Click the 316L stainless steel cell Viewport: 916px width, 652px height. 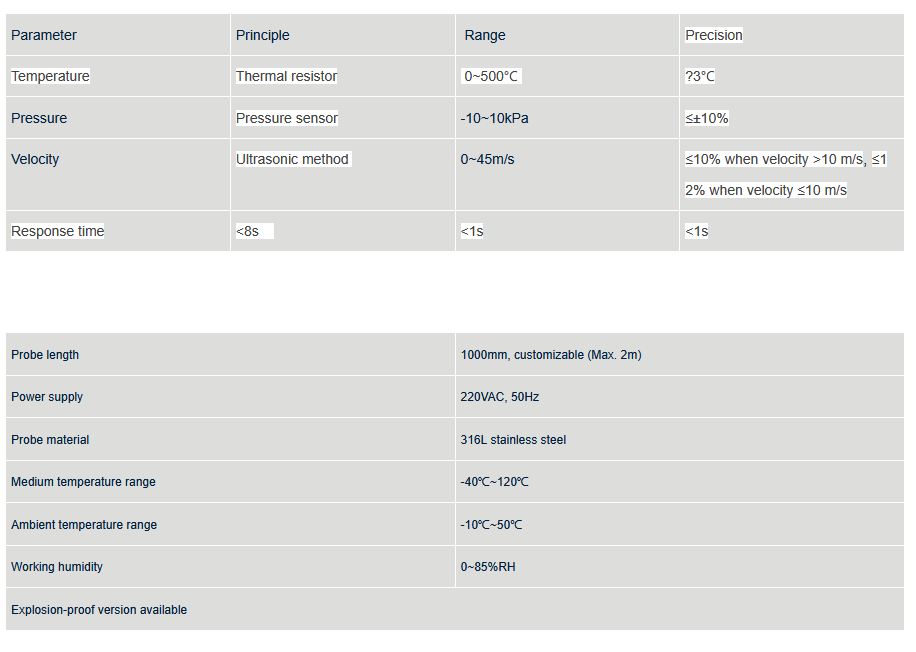513,440
